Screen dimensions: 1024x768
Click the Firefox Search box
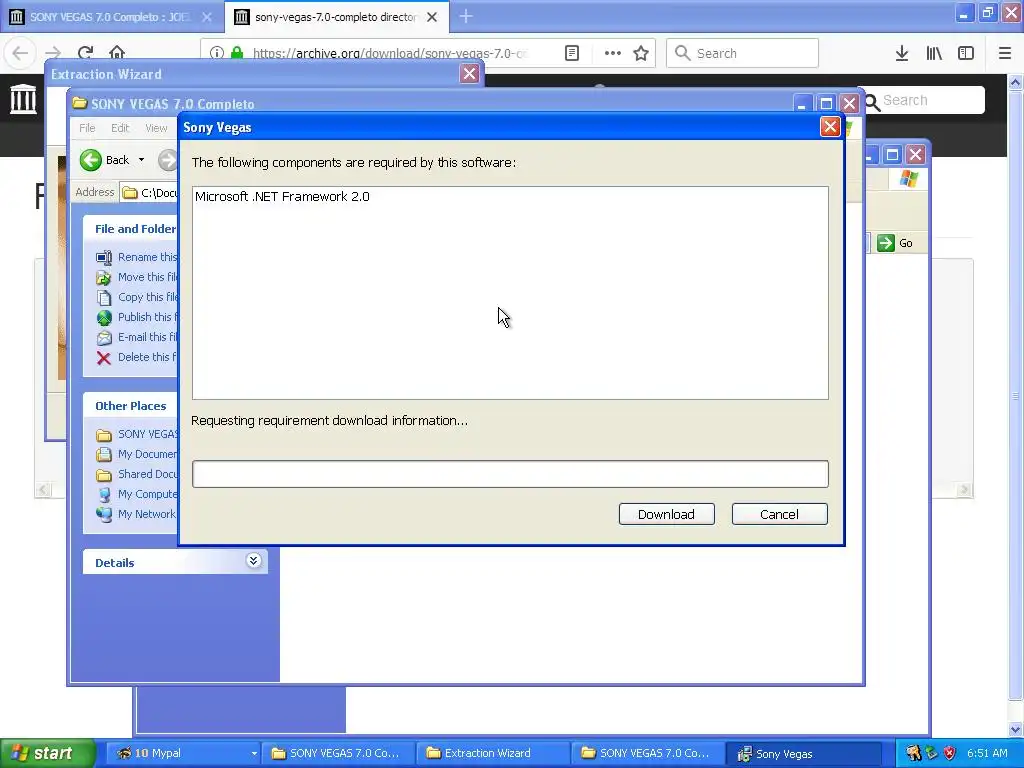coord(743,53)
